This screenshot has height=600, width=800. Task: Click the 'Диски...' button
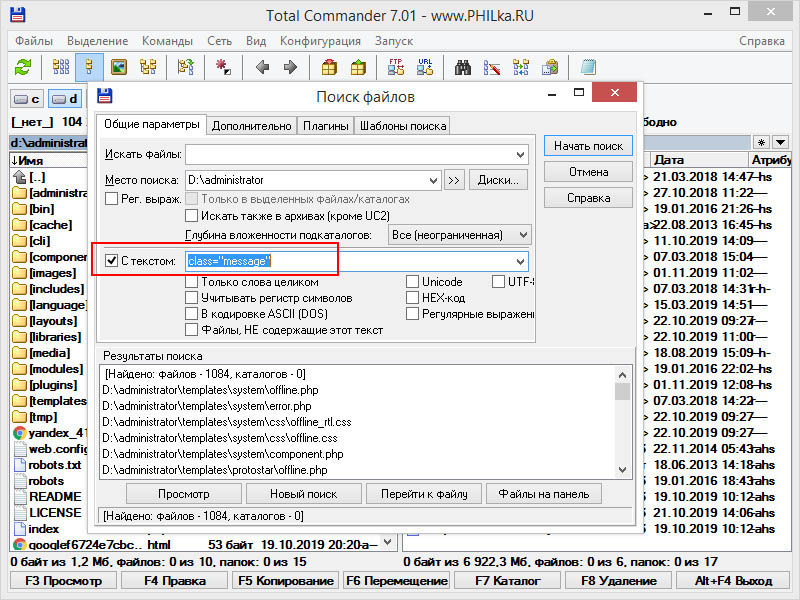498,180
